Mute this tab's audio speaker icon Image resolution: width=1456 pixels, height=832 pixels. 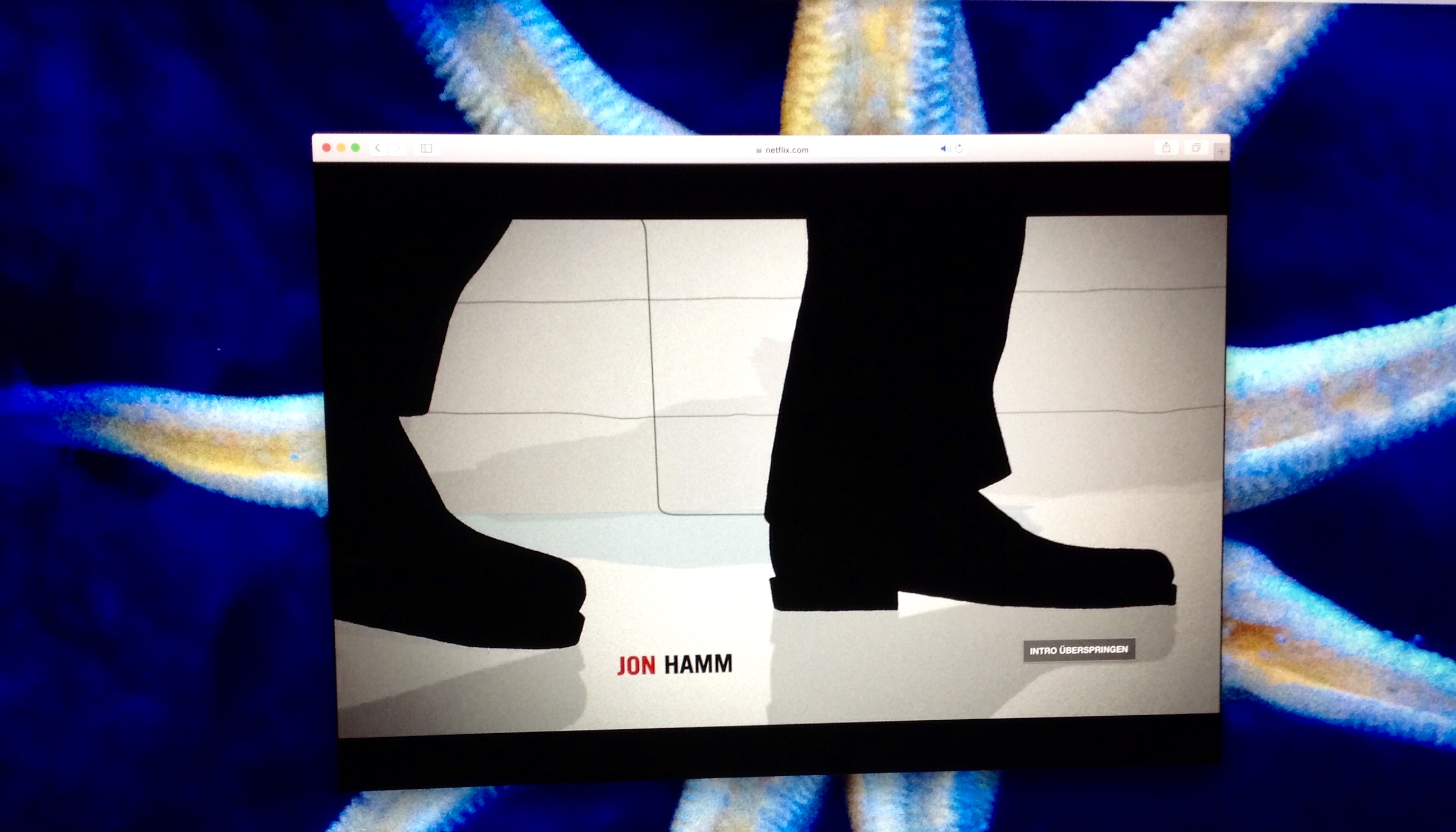tap(944, 149)
